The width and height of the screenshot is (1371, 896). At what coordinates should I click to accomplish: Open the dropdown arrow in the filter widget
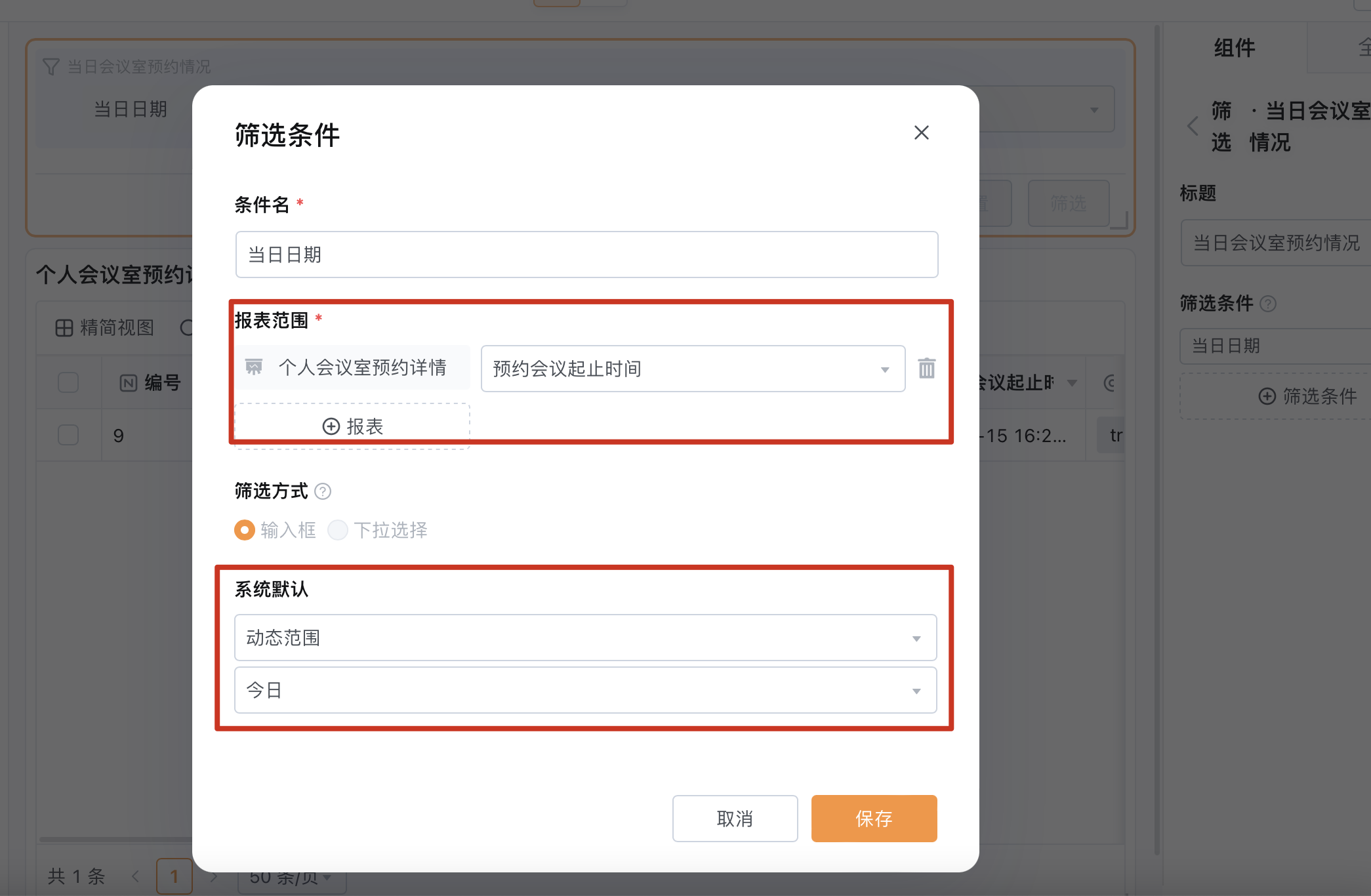tap(1094, 110)
